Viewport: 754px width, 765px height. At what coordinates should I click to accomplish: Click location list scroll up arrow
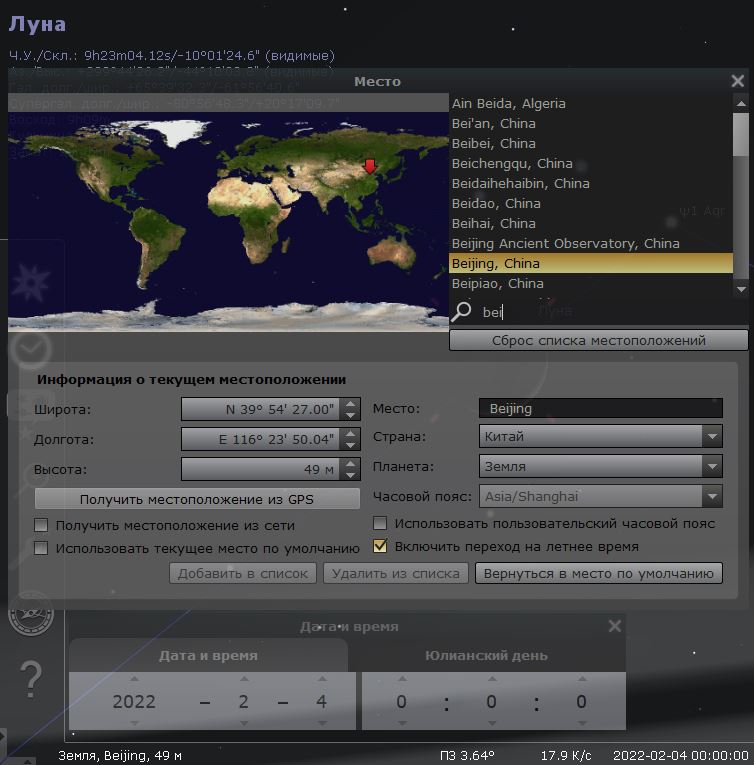tap(741, 103)
